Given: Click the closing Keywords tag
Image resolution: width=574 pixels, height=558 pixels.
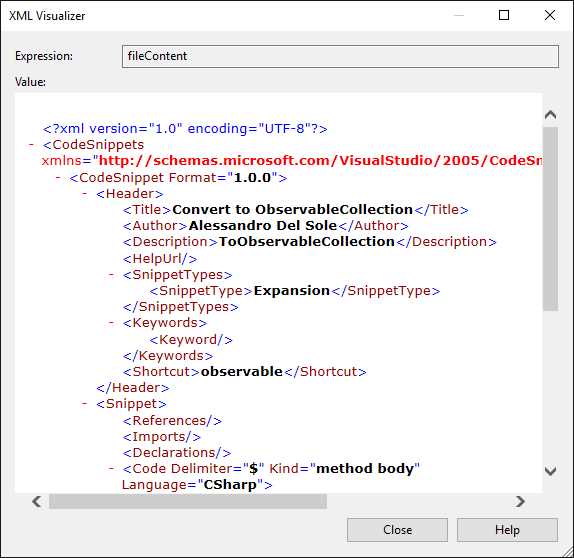Looking at the screenshot, I should 168,356.
